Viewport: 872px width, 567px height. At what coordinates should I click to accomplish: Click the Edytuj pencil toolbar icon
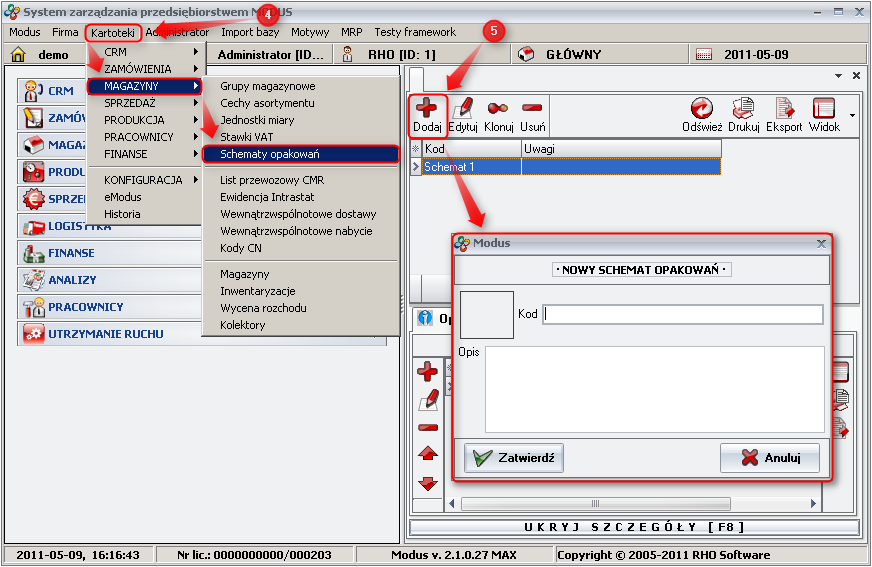pyautogui.click(x=463, y=108)
